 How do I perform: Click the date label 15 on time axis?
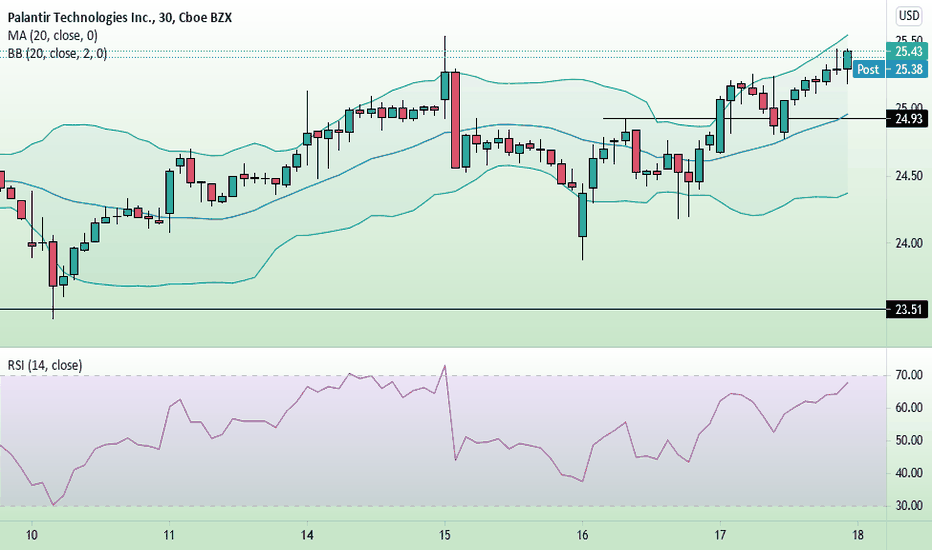pyautogui.click(x=445, y=535)
